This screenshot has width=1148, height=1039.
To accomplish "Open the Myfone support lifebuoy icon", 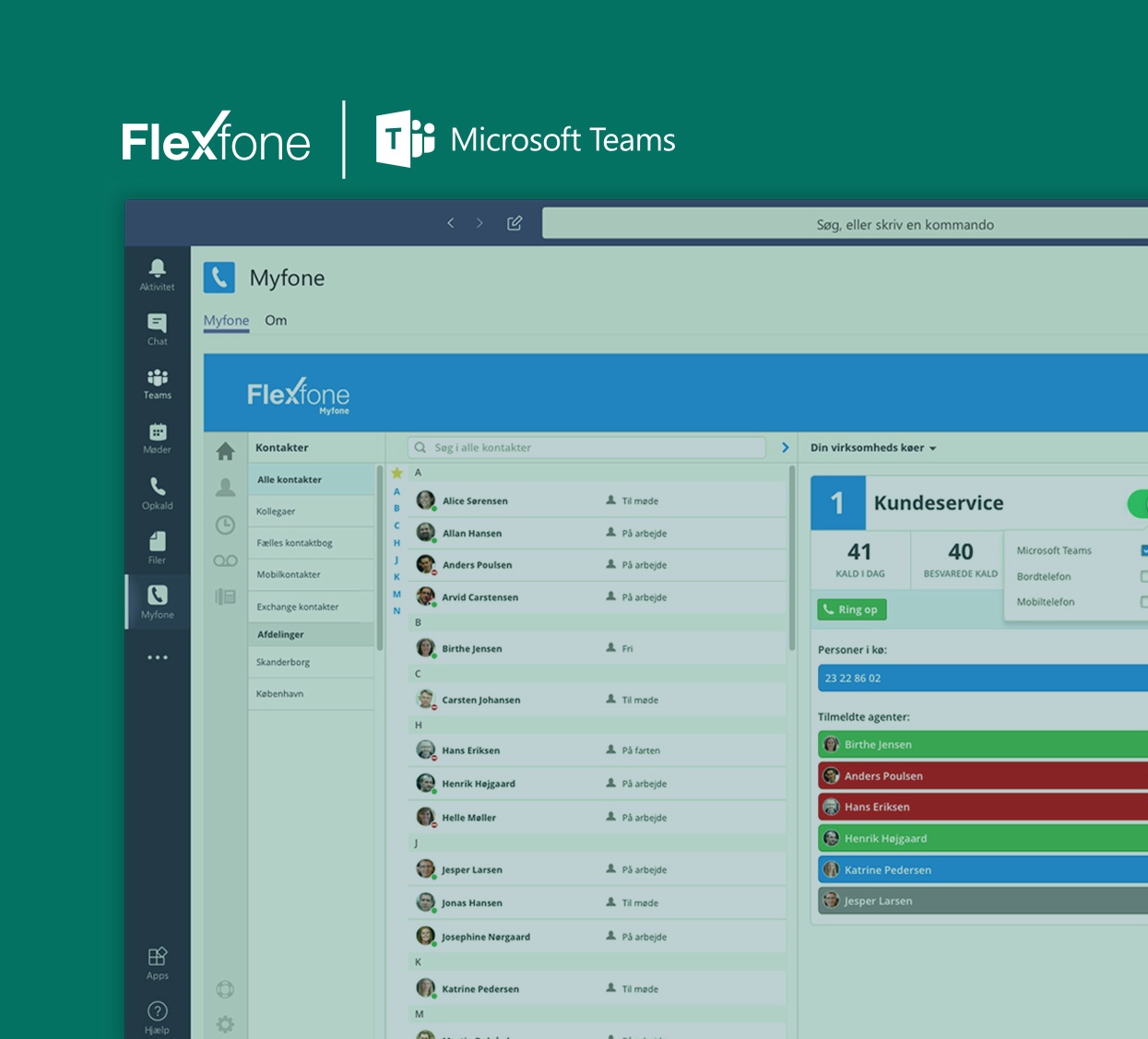I will coord(225,989).
